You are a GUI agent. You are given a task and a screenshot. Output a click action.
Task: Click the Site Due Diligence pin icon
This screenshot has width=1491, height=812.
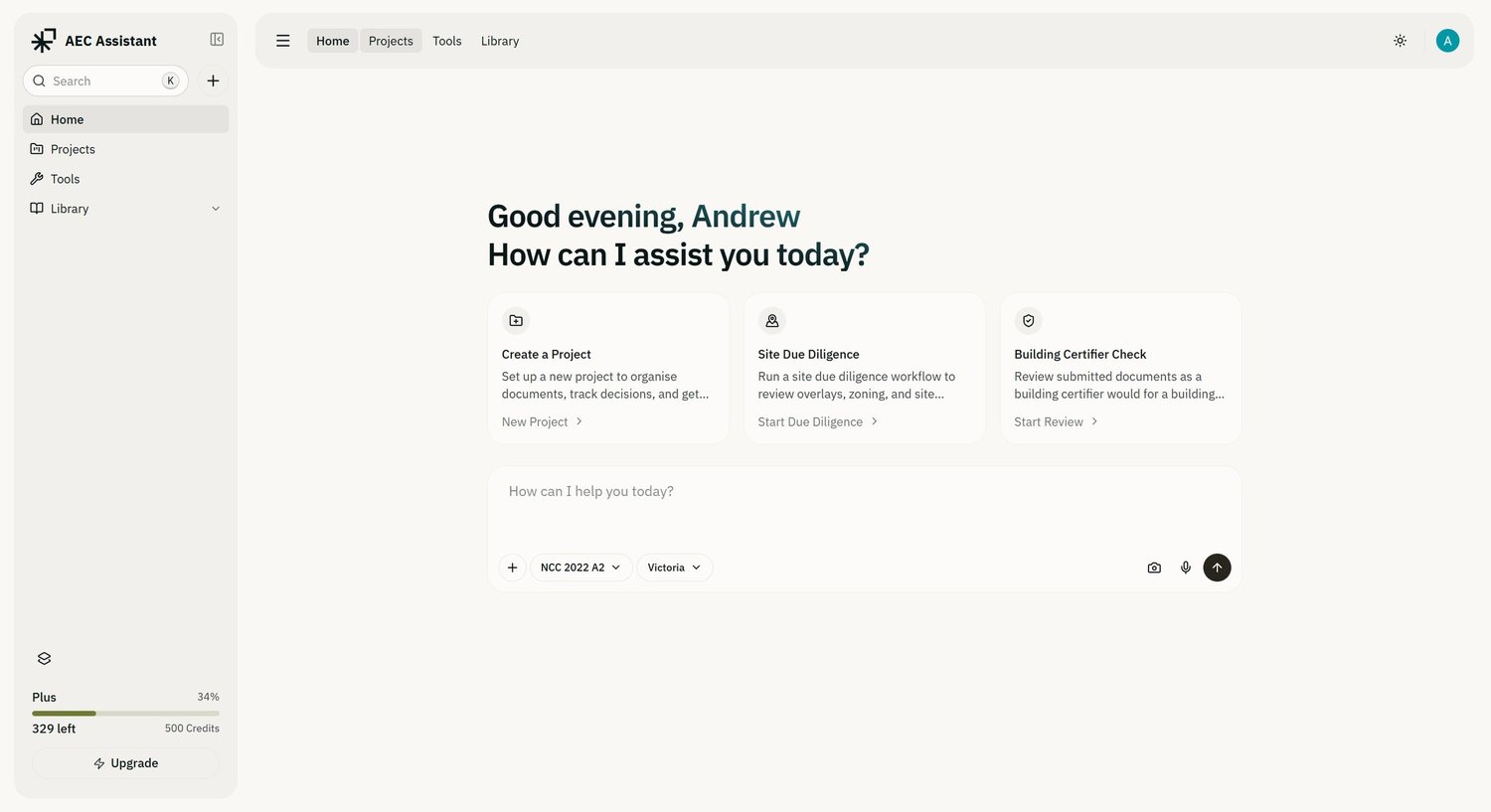coord(772,321)
